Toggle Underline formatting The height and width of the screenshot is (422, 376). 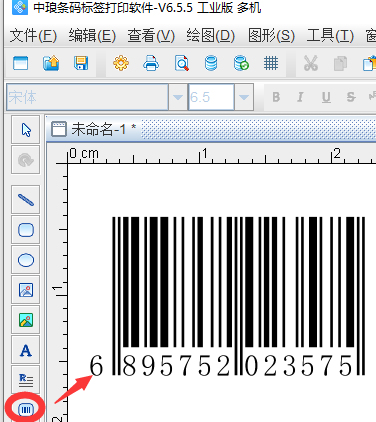(326, 97)
